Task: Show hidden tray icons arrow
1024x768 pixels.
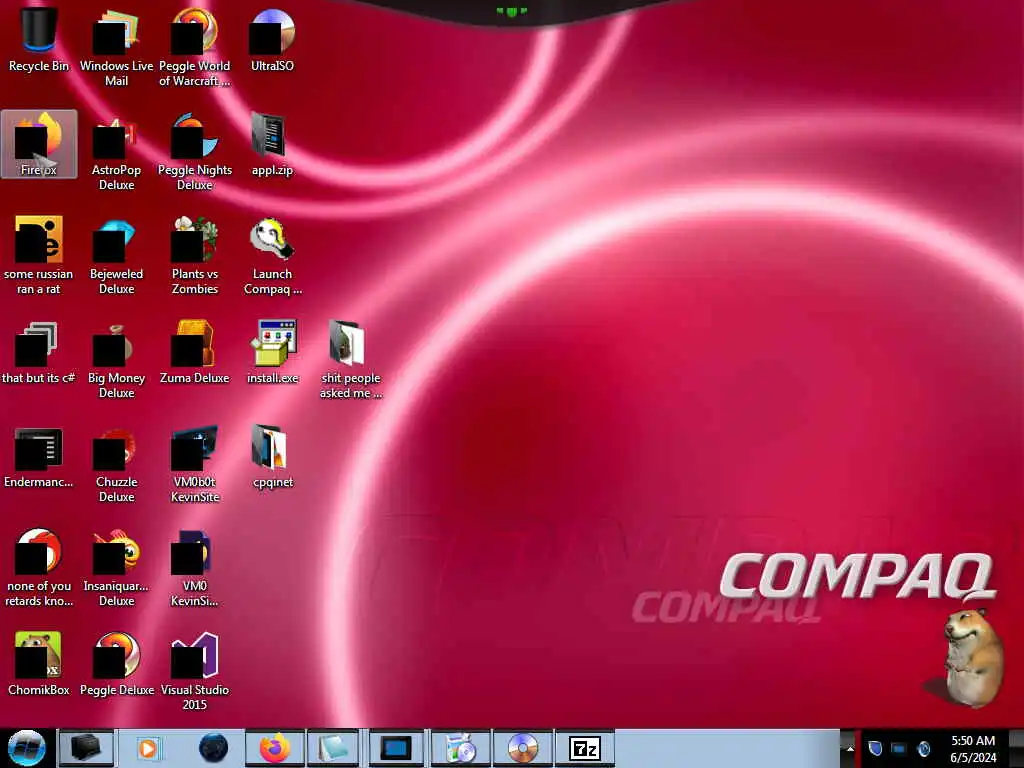Action: (x=850, y=748)
